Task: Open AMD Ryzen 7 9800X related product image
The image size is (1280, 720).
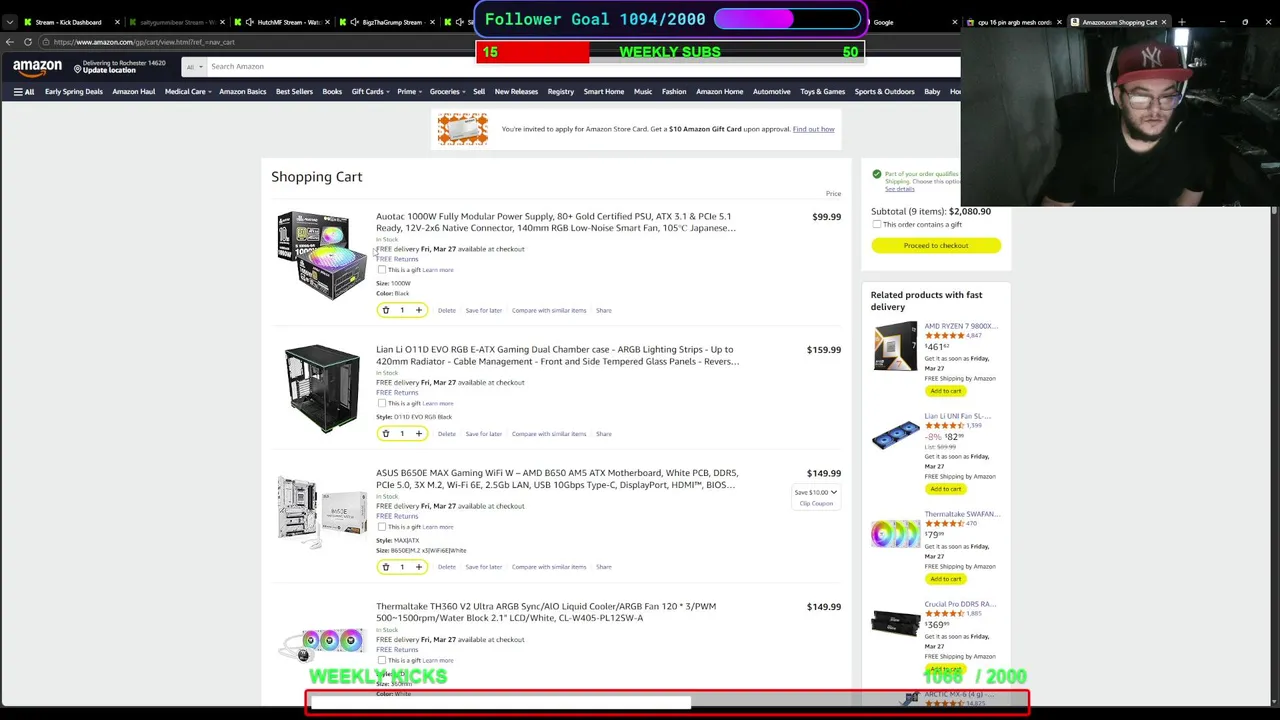Action: (895, 346)
